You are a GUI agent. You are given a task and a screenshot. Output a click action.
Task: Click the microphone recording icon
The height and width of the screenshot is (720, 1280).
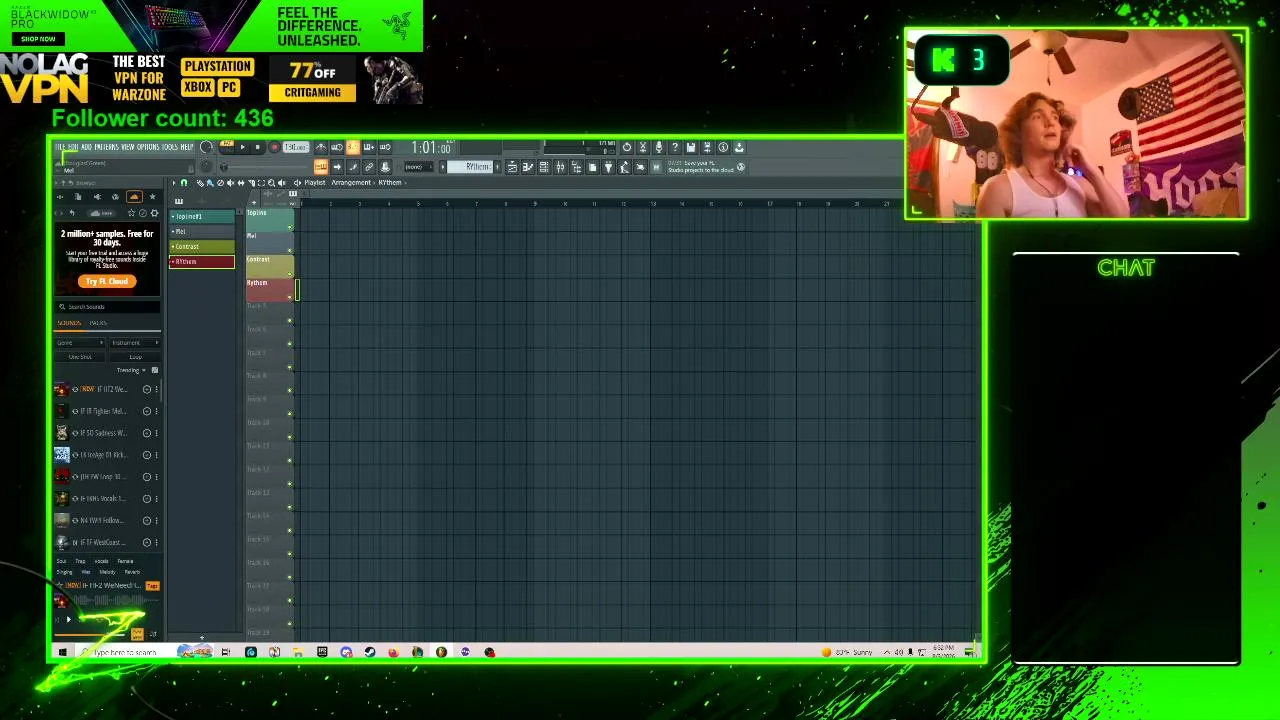tap(659, 147)
